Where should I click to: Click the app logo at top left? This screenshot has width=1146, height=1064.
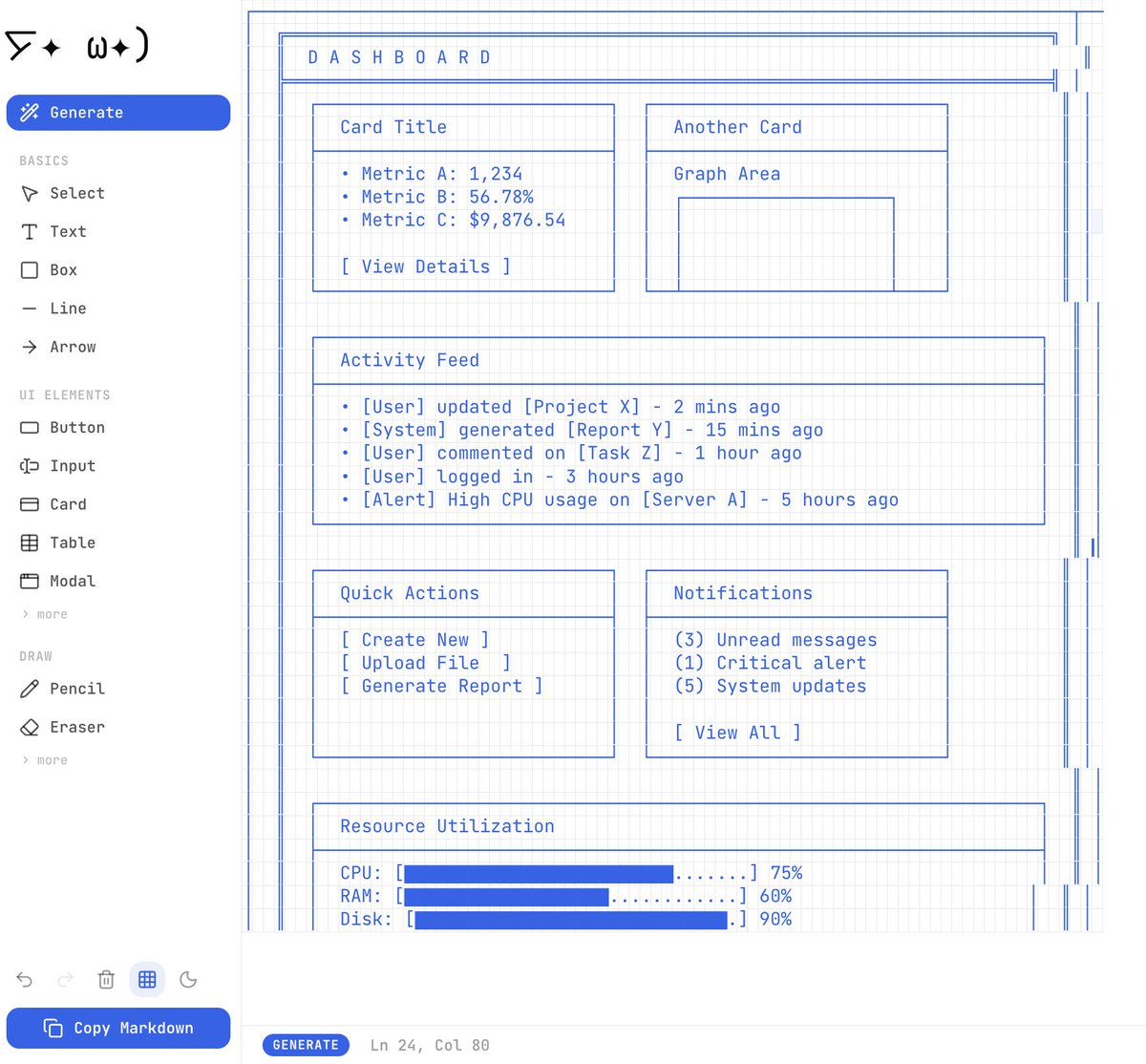click(x=77, y=45)
